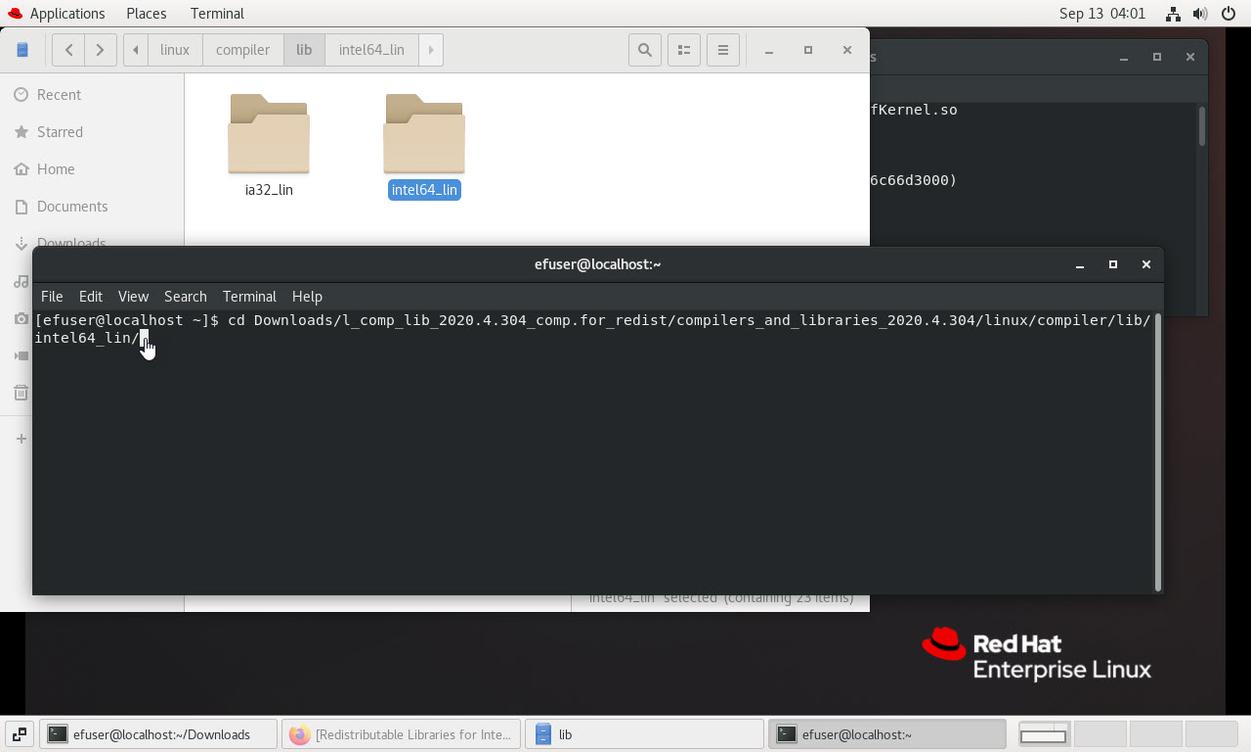
Task: Go forward with the forward arrow
Action: point(100,50)
